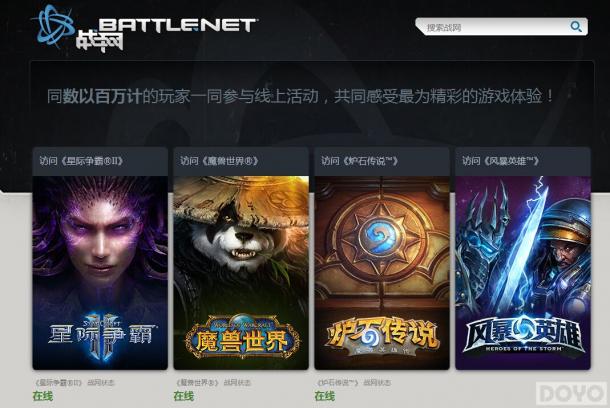Screen dimensions: 610x408
Task: Click into the 搜索战网 search field
Action: coord(494,27)
